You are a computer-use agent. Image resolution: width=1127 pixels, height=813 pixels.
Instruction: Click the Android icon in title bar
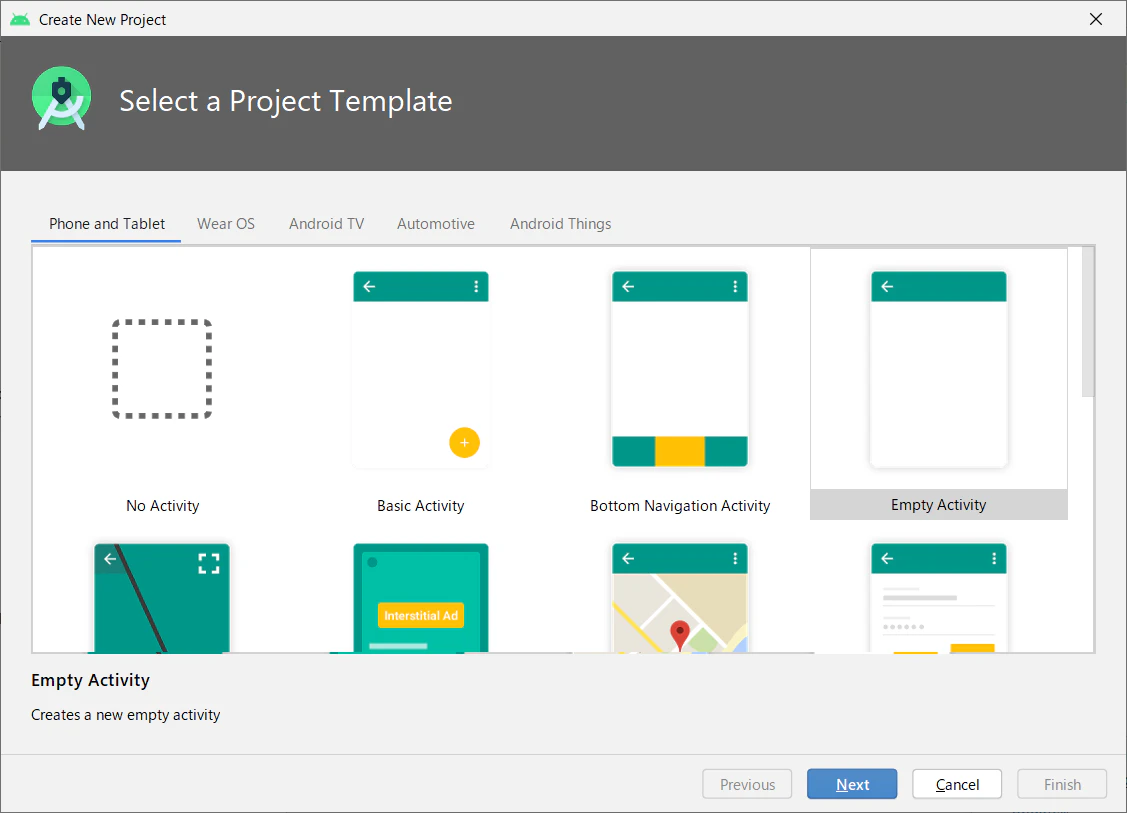click(20, 19)
